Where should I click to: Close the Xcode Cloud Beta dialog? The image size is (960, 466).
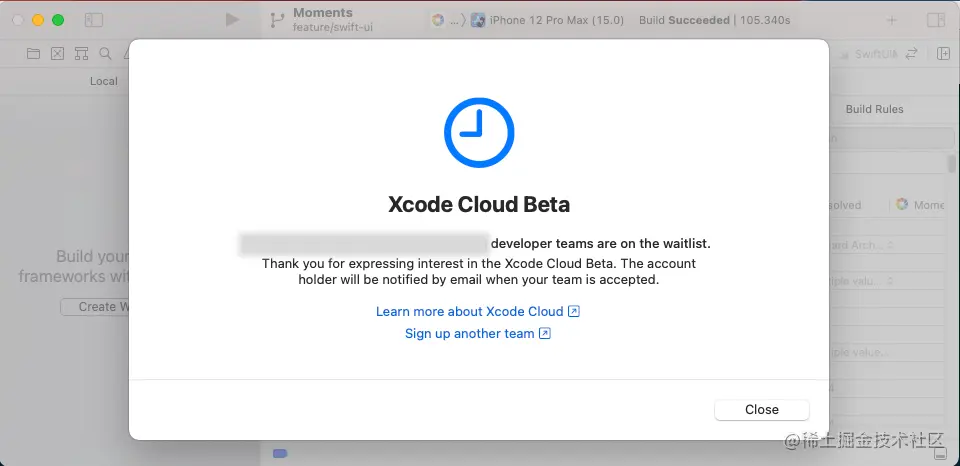762,410
